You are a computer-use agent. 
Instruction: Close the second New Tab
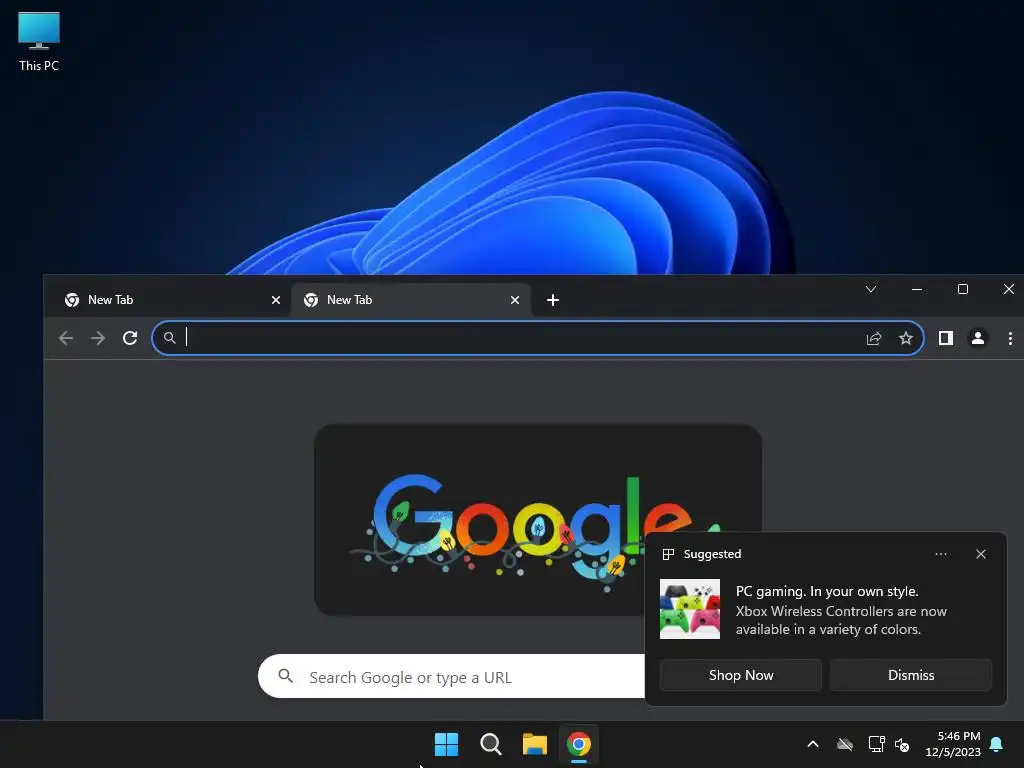(515, 300)
